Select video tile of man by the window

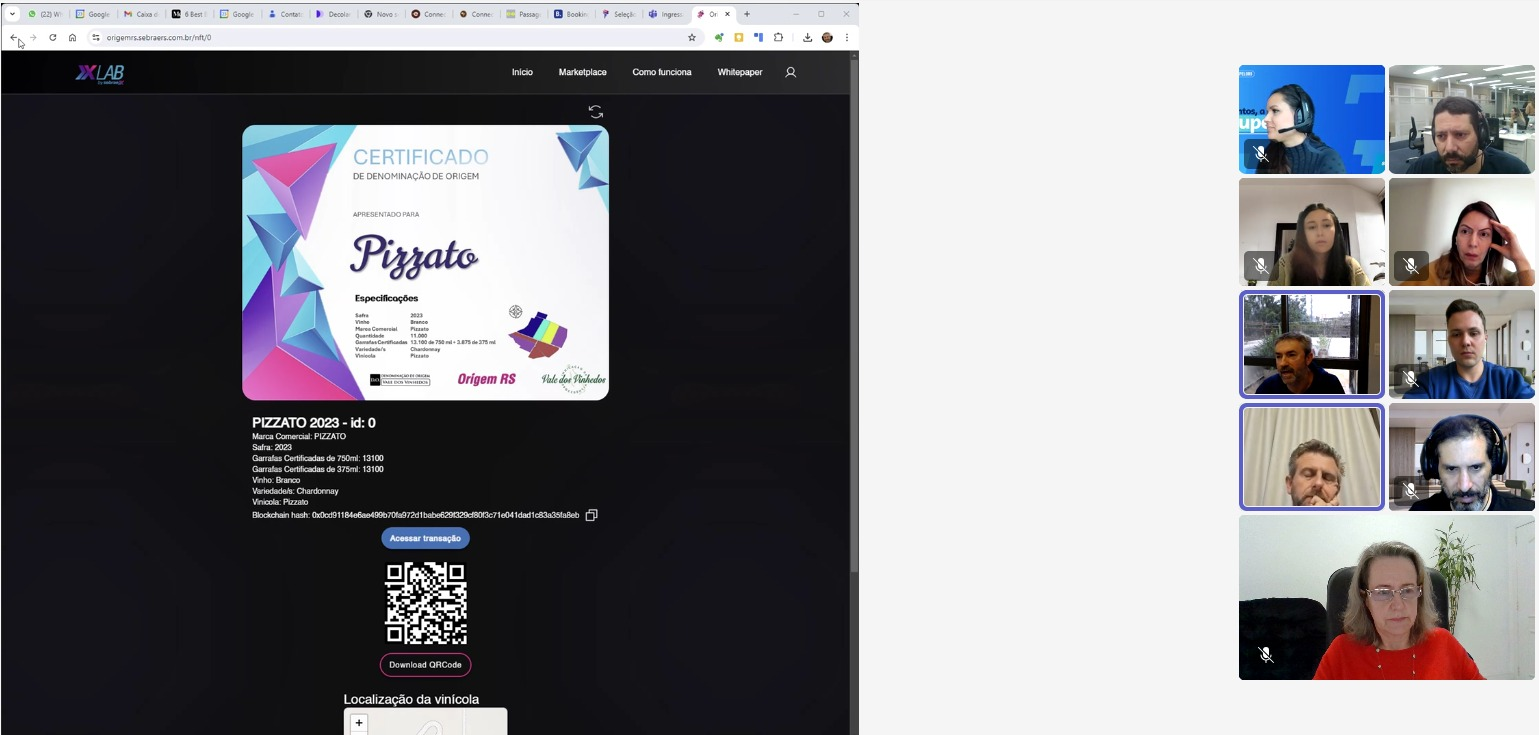pyautogui.click(x=1312, y=344)
